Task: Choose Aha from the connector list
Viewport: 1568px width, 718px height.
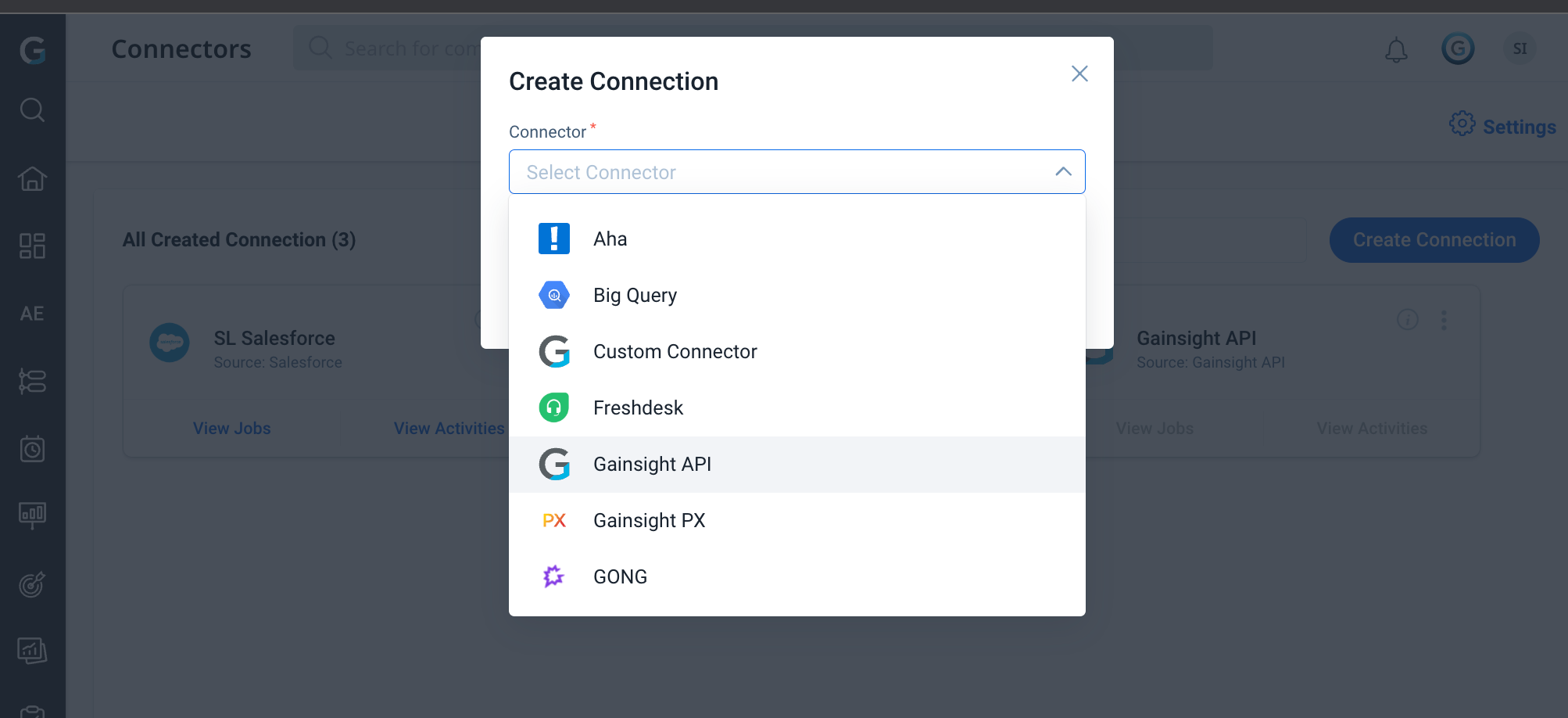Action: coord(797,239)
